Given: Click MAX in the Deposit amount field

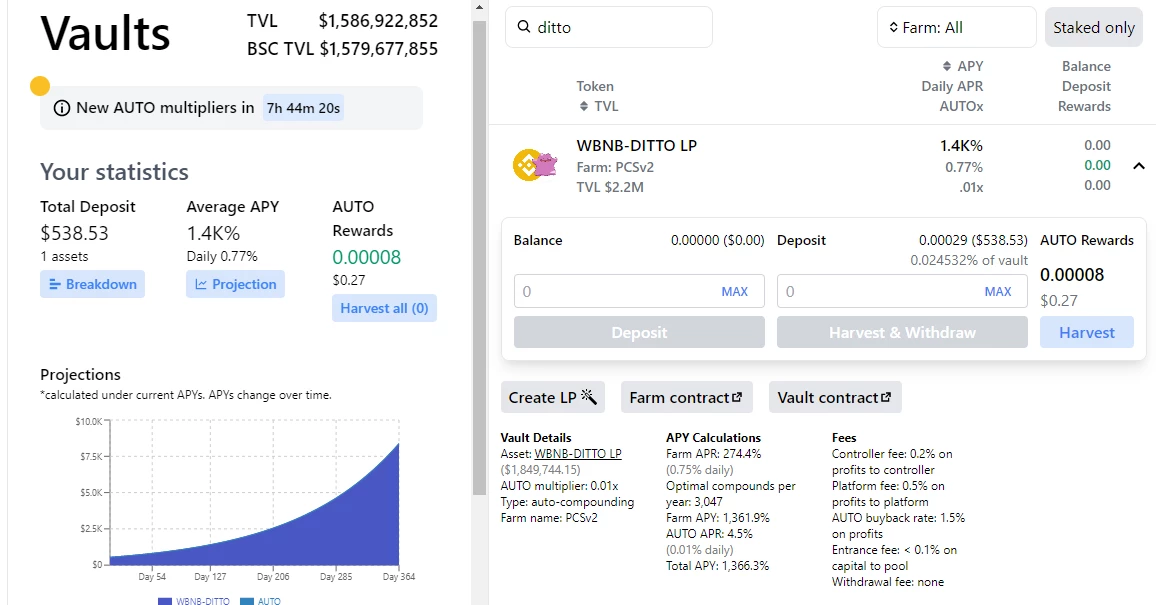Looking at the screenshot, I should (x=997, y=291).
